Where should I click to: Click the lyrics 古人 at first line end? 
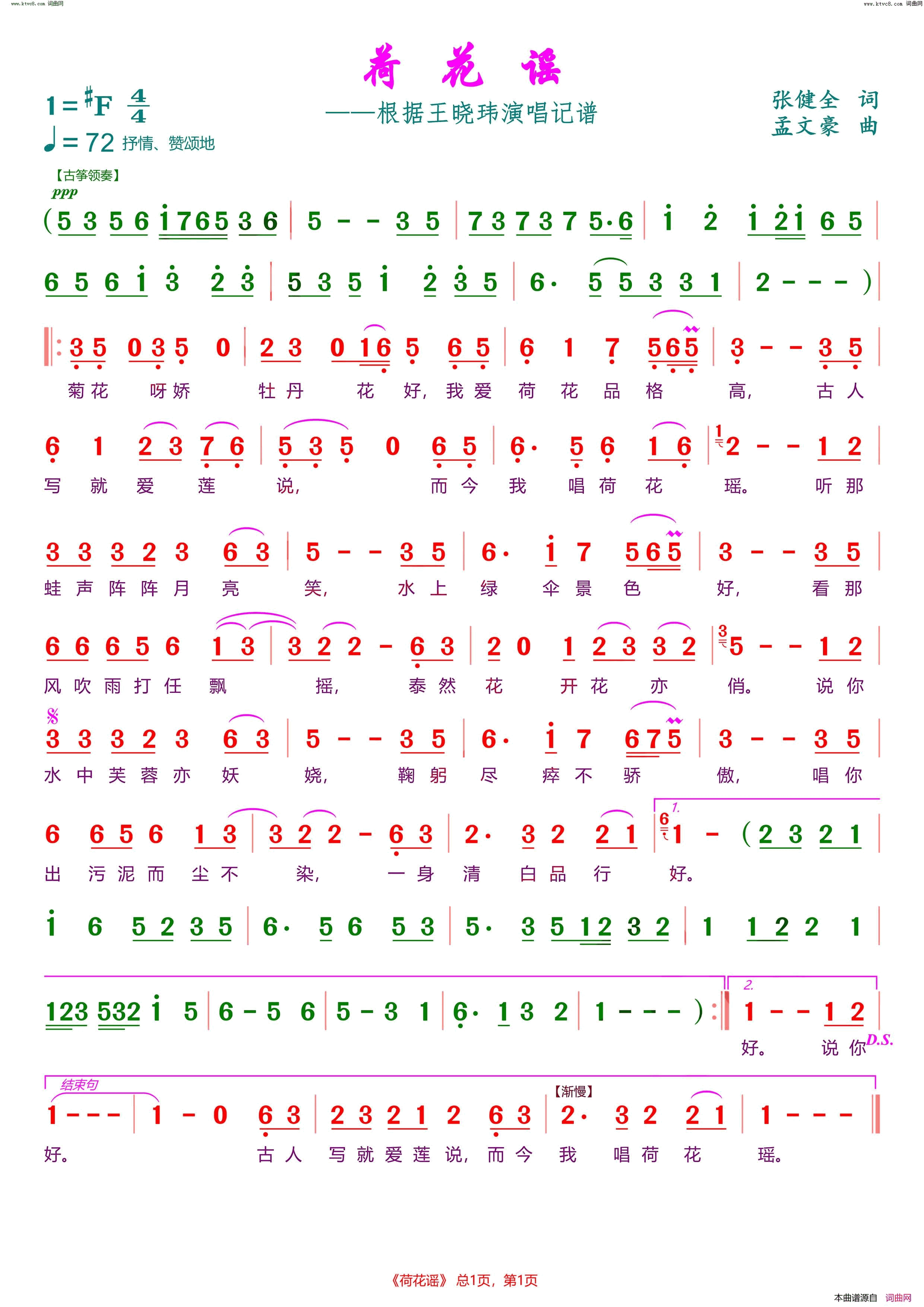point(841,391)
